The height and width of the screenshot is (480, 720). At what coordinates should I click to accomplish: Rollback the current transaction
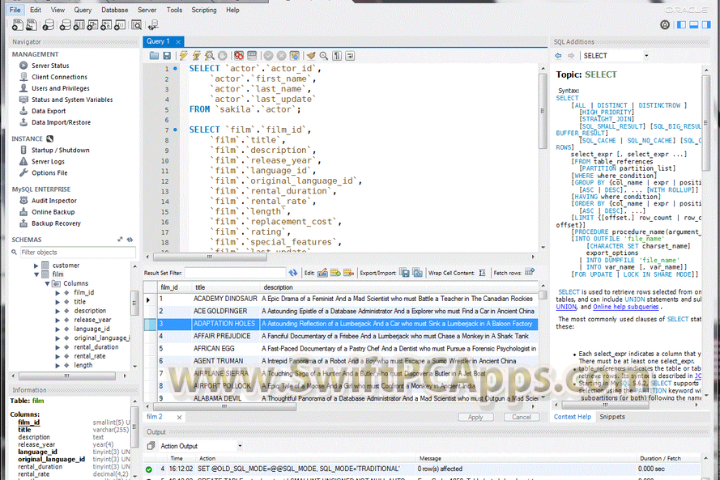point(281,56)
